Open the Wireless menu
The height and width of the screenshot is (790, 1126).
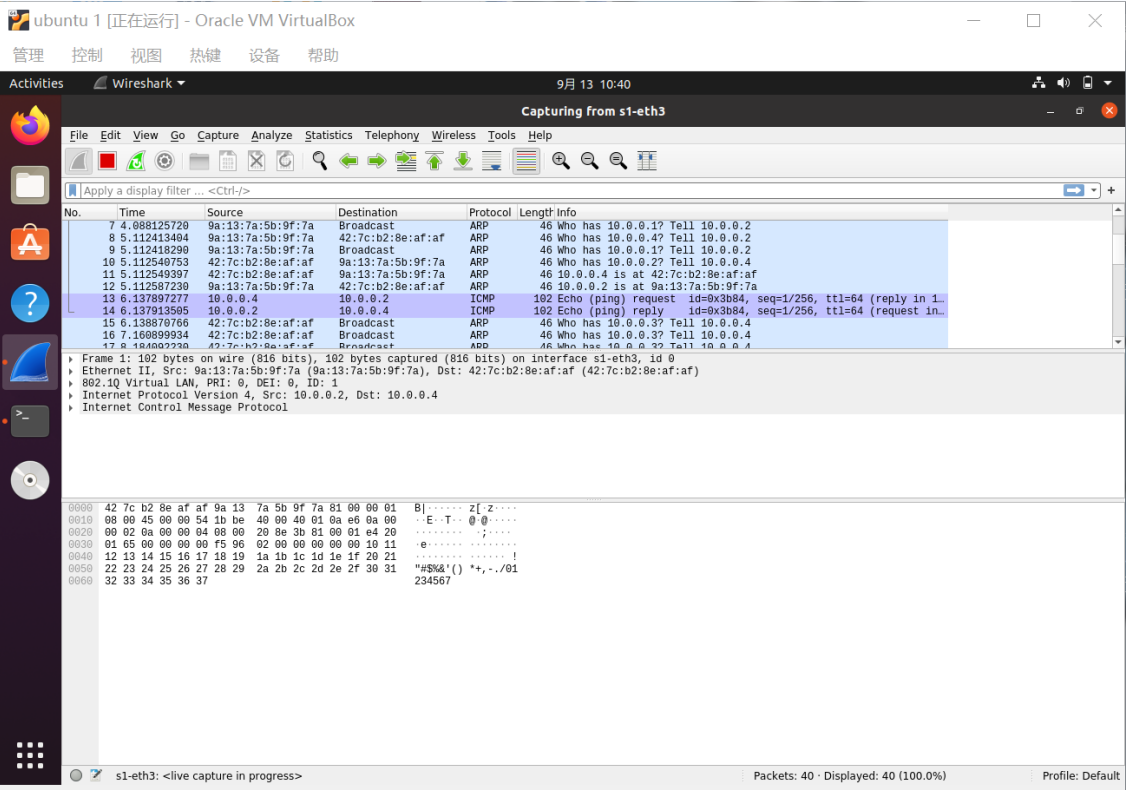tap(453, 135)
